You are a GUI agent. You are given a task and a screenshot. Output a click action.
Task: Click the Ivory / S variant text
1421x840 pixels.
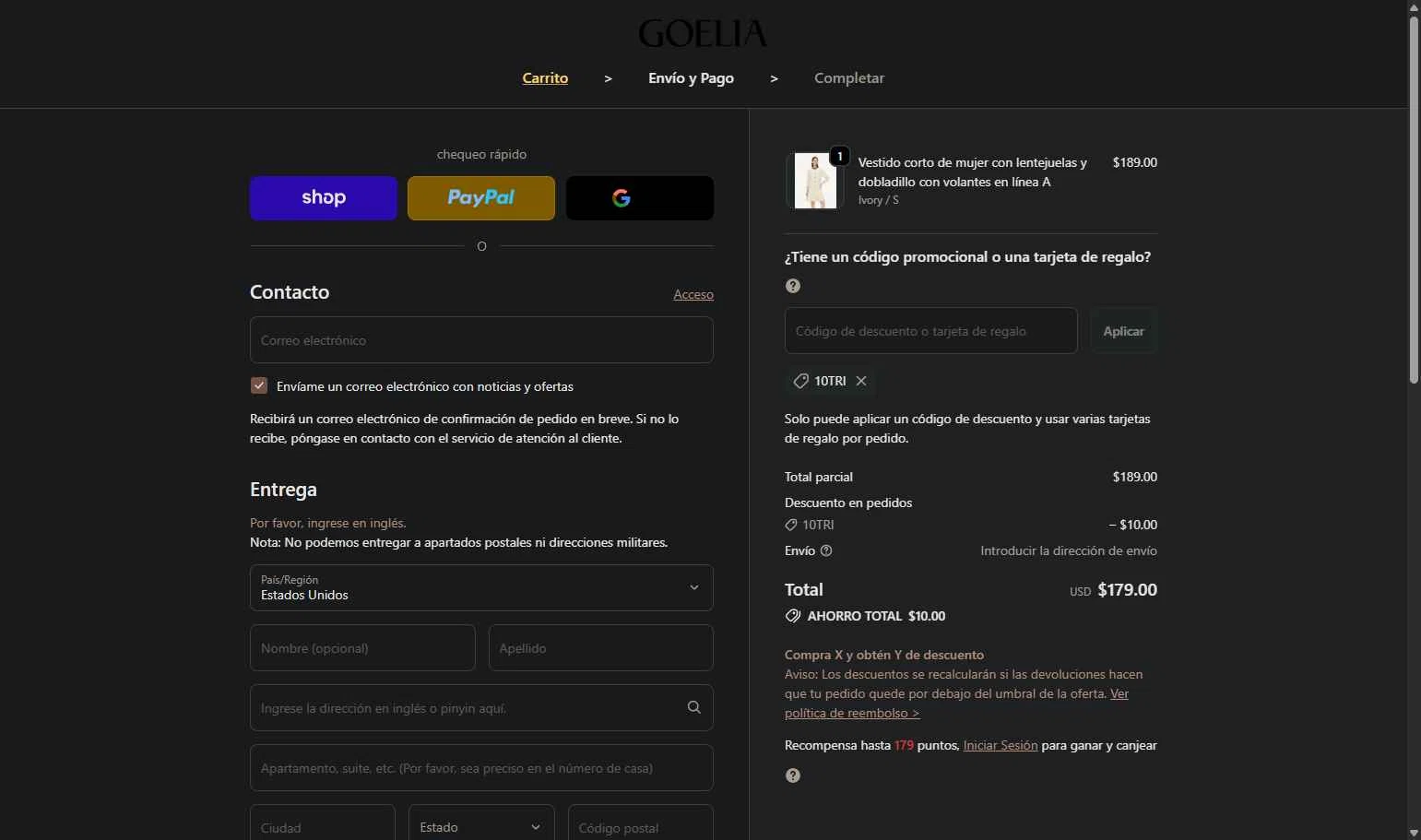point(878,200)
